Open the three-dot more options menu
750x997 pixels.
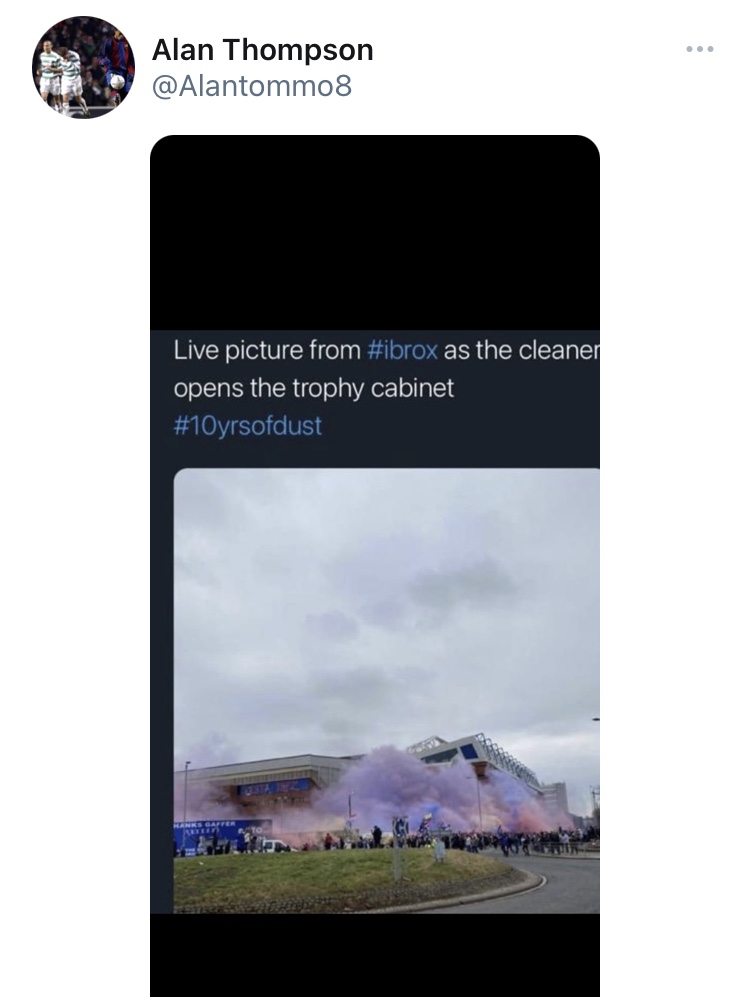tap(700, 49)
